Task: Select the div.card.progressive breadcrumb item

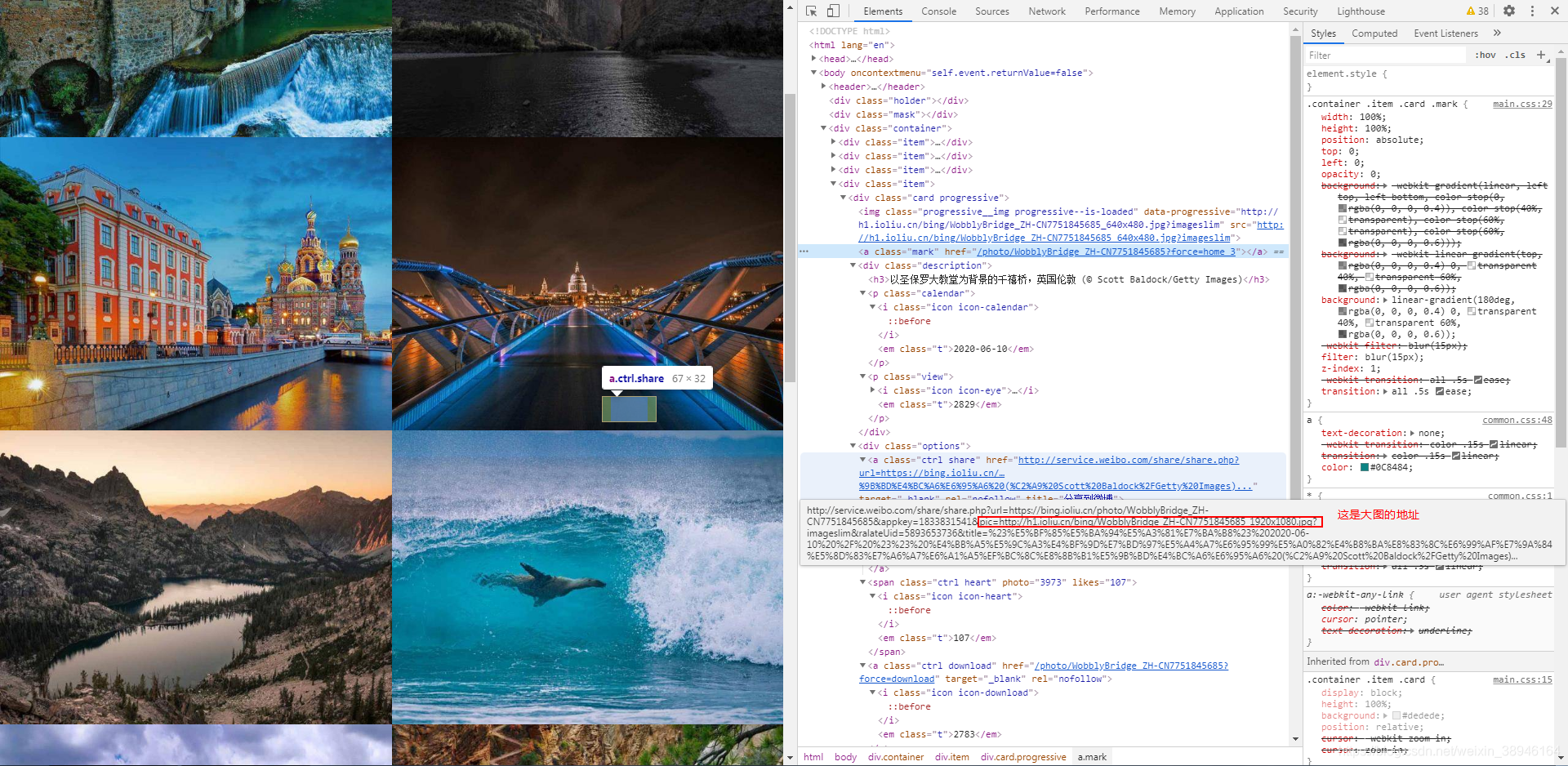Action: 1023,757
